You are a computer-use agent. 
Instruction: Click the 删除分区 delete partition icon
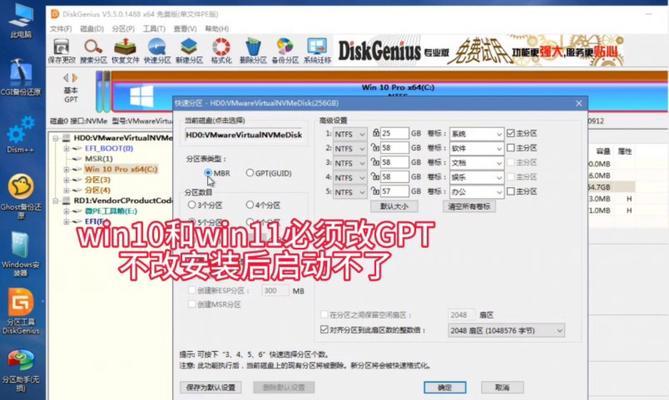tap(253, 51)
